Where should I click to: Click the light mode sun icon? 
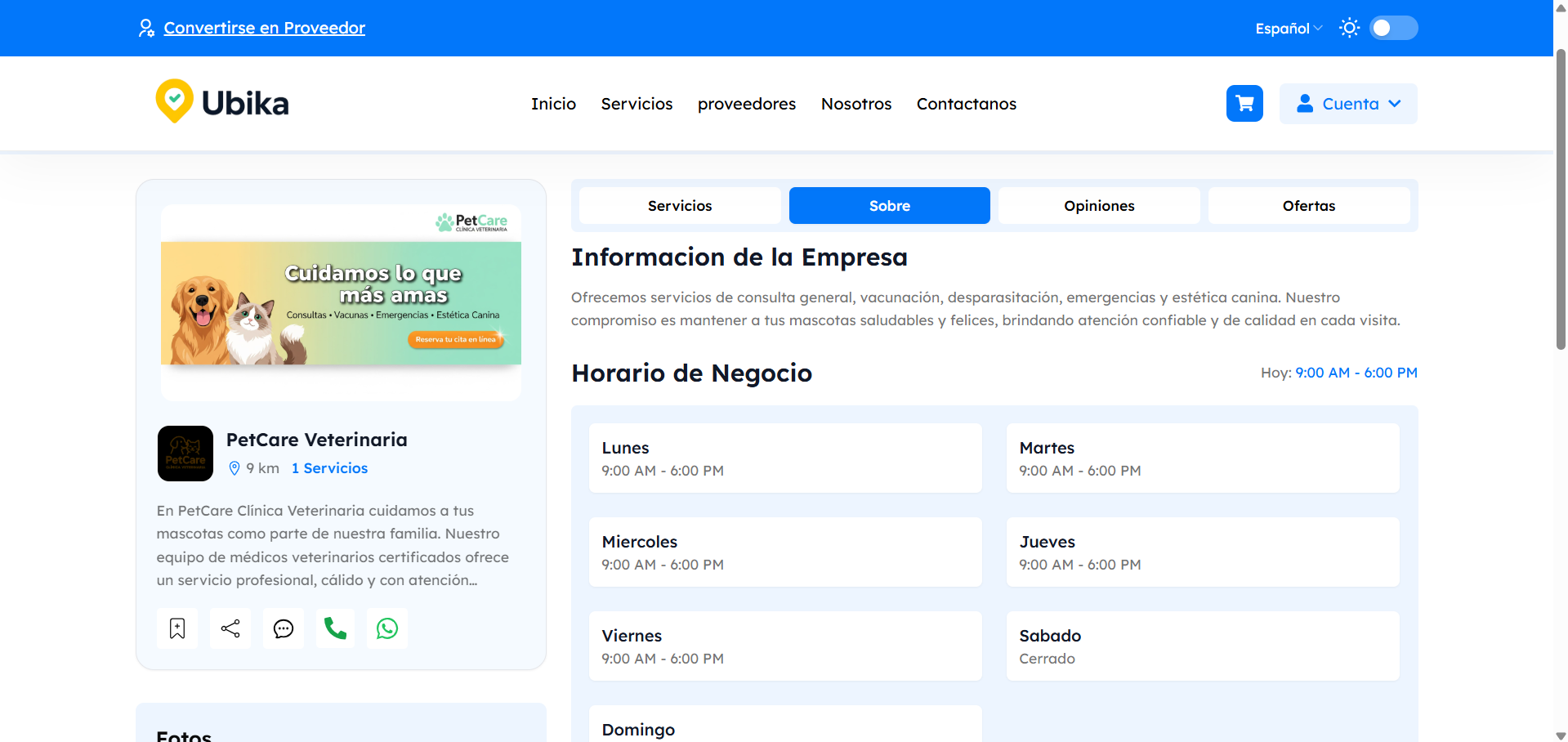click(1349, 27)
